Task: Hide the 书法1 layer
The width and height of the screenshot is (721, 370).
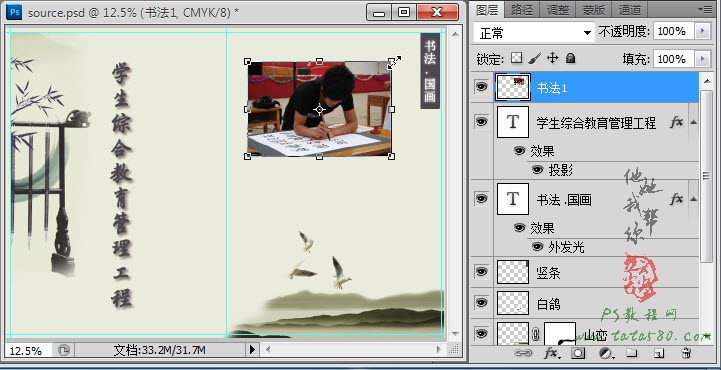Action: click(x=481, y=86)
